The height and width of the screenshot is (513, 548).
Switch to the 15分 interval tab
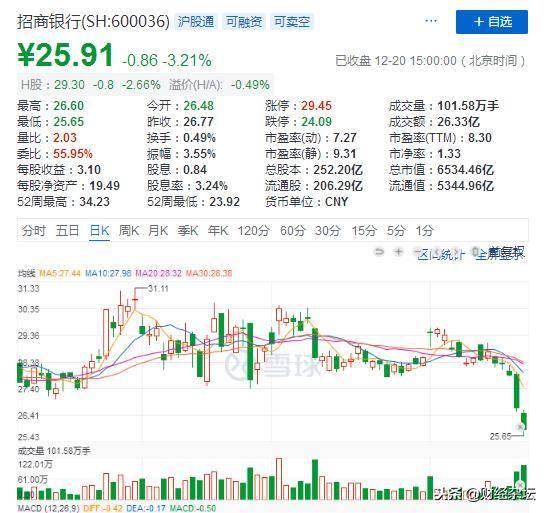point(364,231)
